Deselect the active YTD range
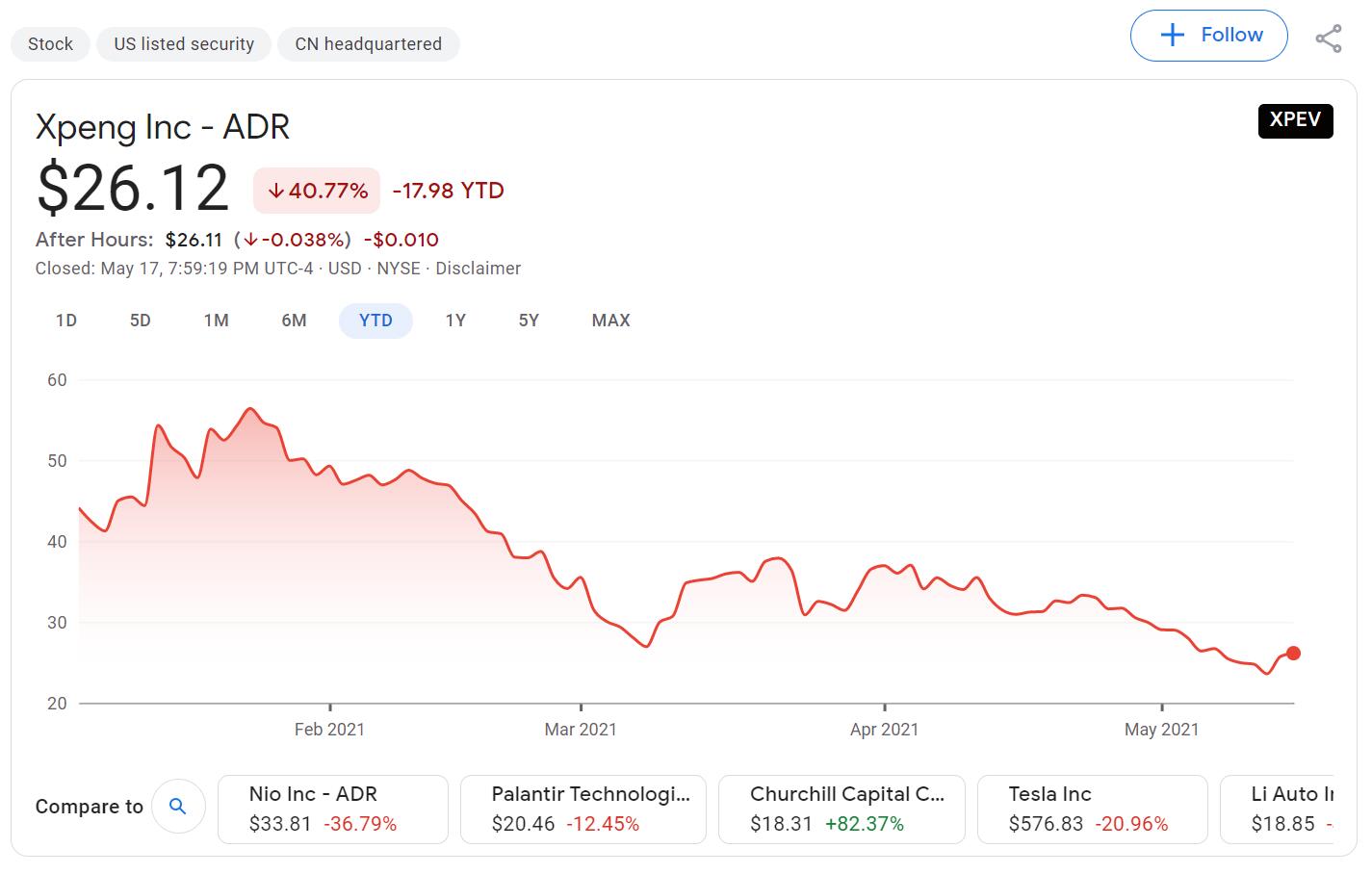 coord(375,320)
